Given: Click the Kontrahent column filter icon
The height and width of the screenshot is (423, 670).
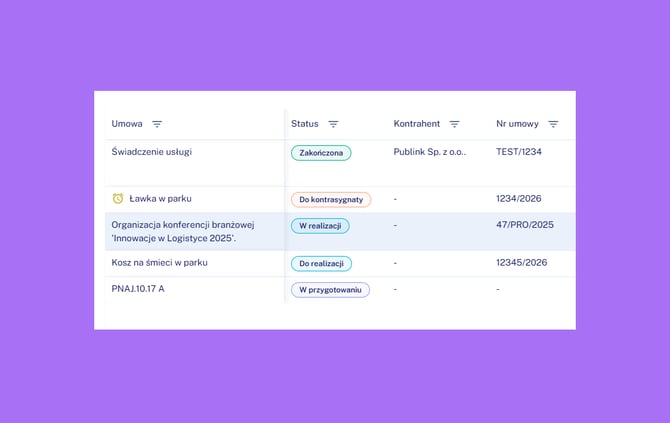Looking at the screenshot, I should tap(454, 124).
